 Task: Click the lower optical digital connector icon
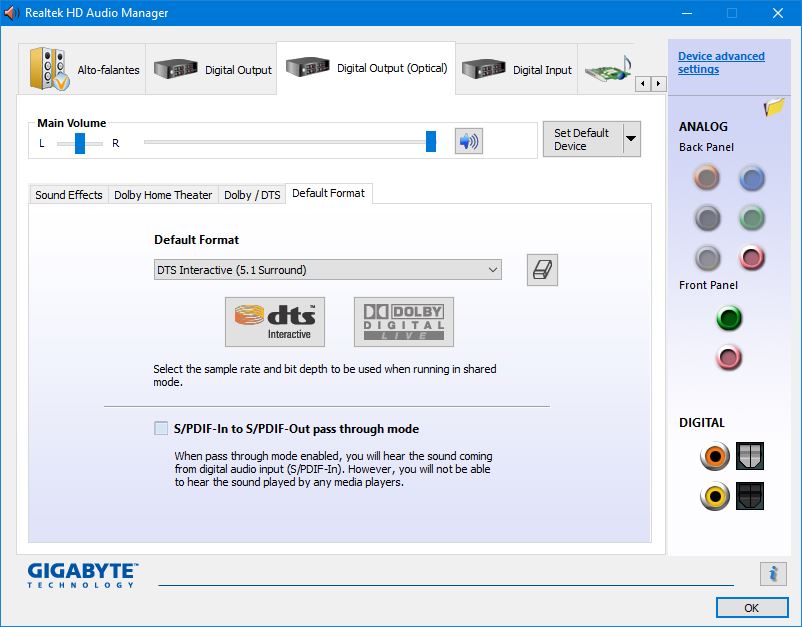click(x=750, y=496)
